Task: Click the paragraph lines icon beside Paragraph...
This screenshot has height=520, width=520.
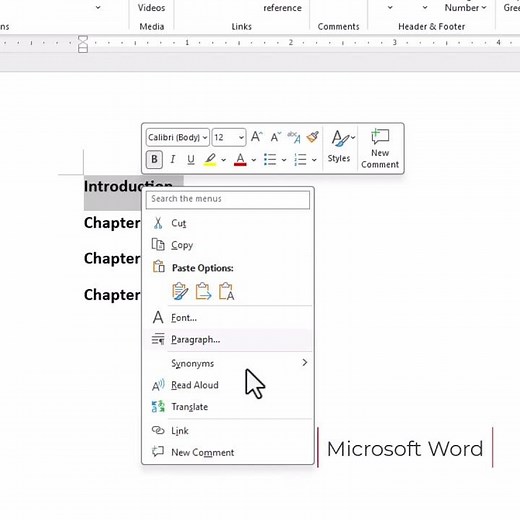Action: pyautogui.click(x=158, y=339)
